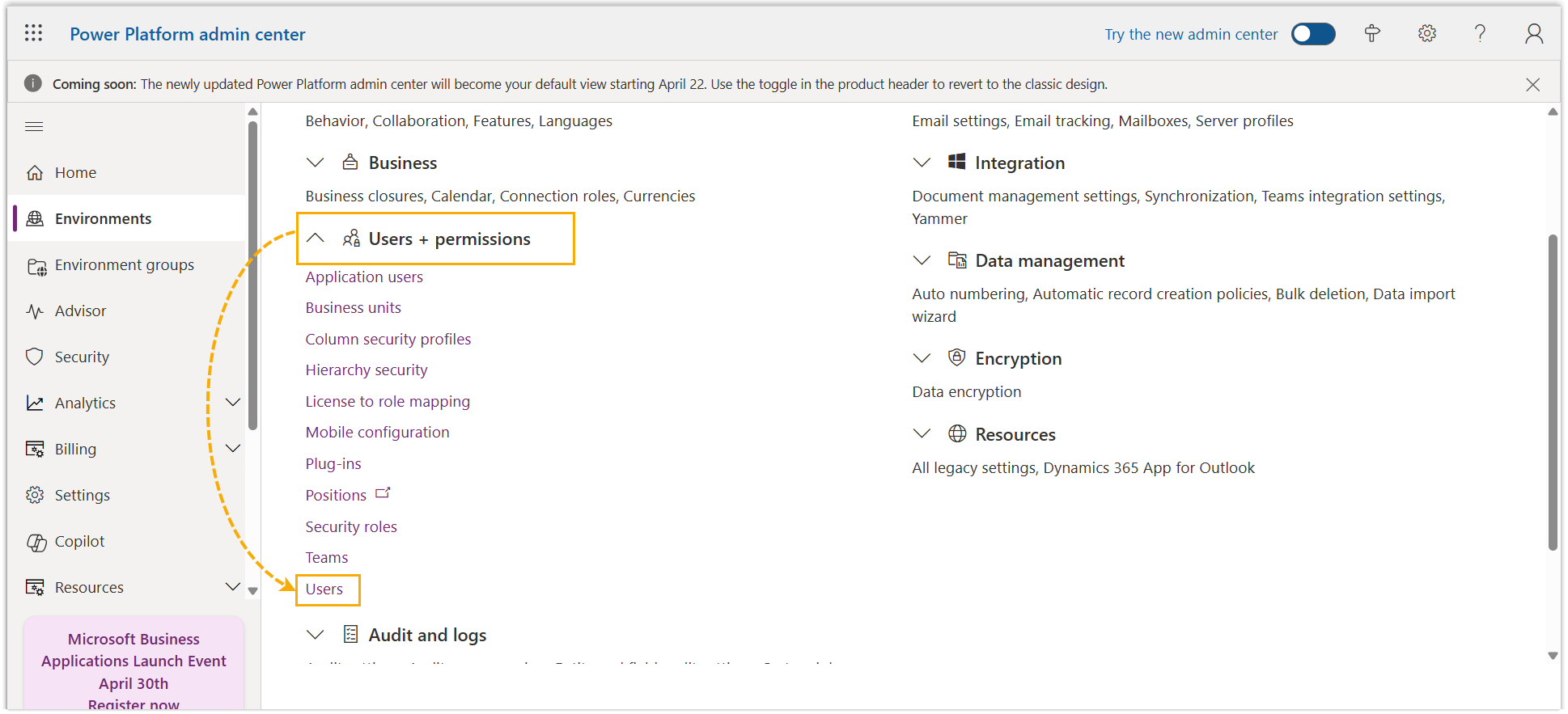
Task: Click the settings gear icon in header
Action: (1426, 33)
